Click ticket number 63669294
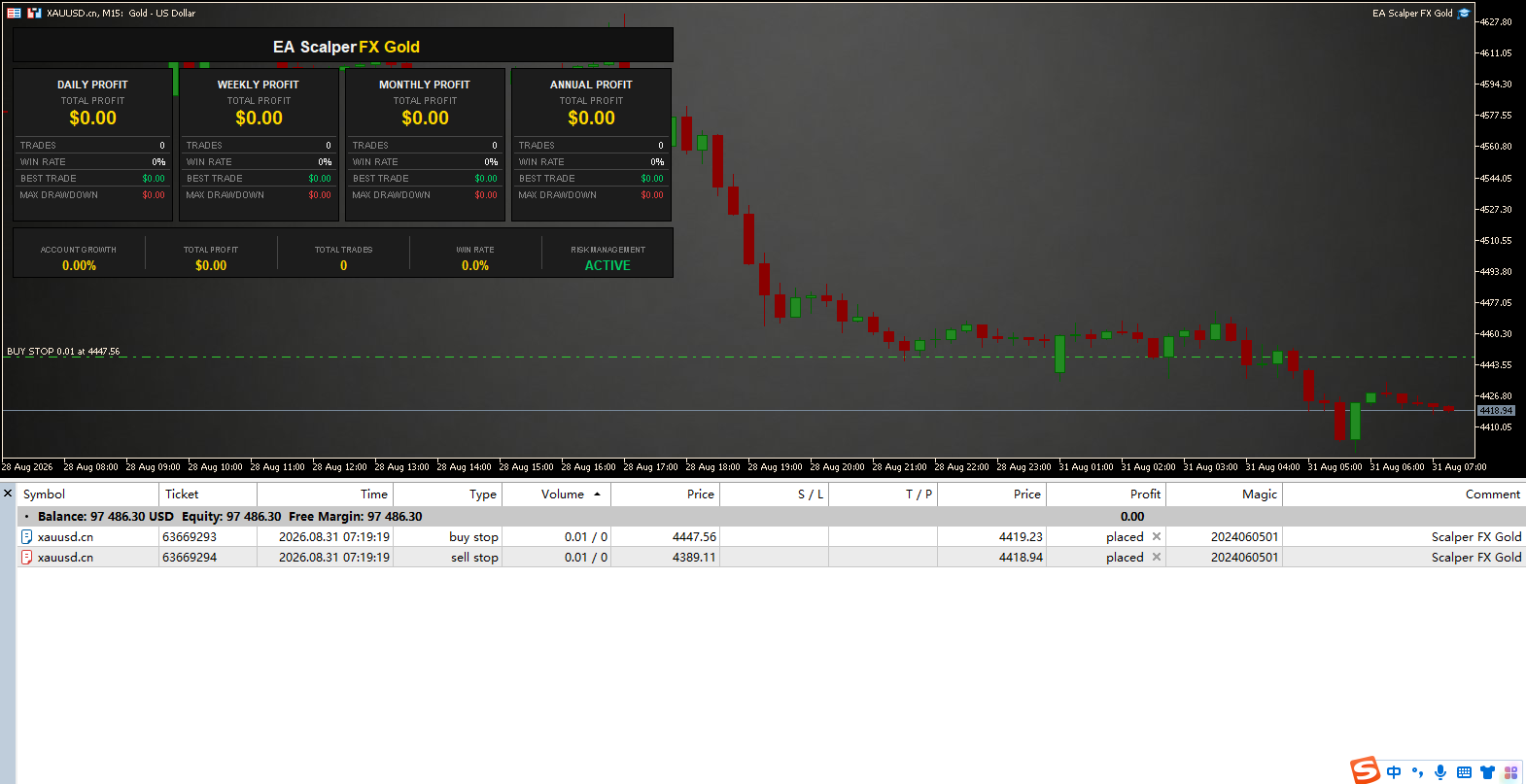Screen dimensions: 1526x784 point(190,557)
